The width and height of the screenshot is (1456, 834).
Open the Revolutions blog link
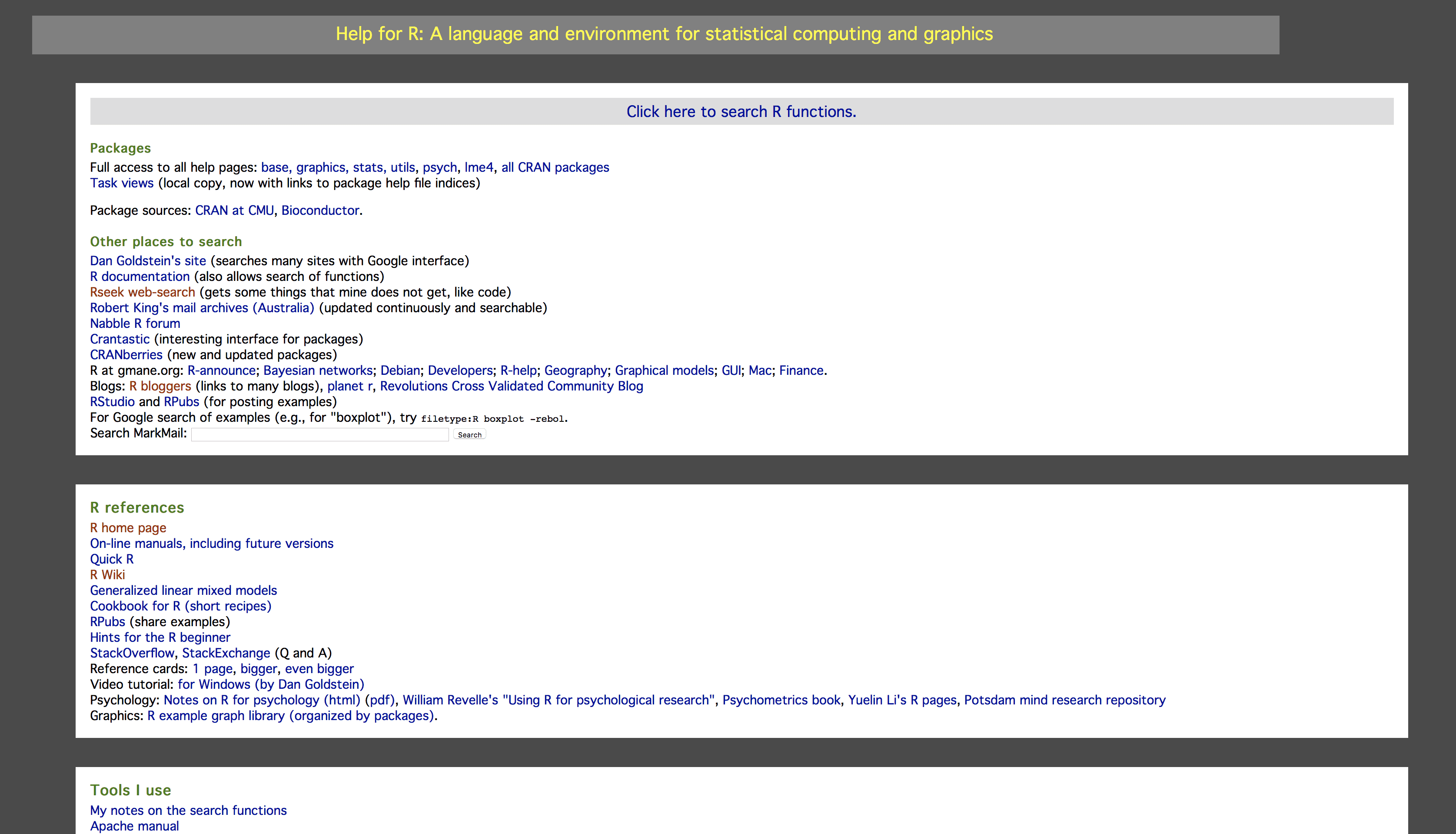414,386
